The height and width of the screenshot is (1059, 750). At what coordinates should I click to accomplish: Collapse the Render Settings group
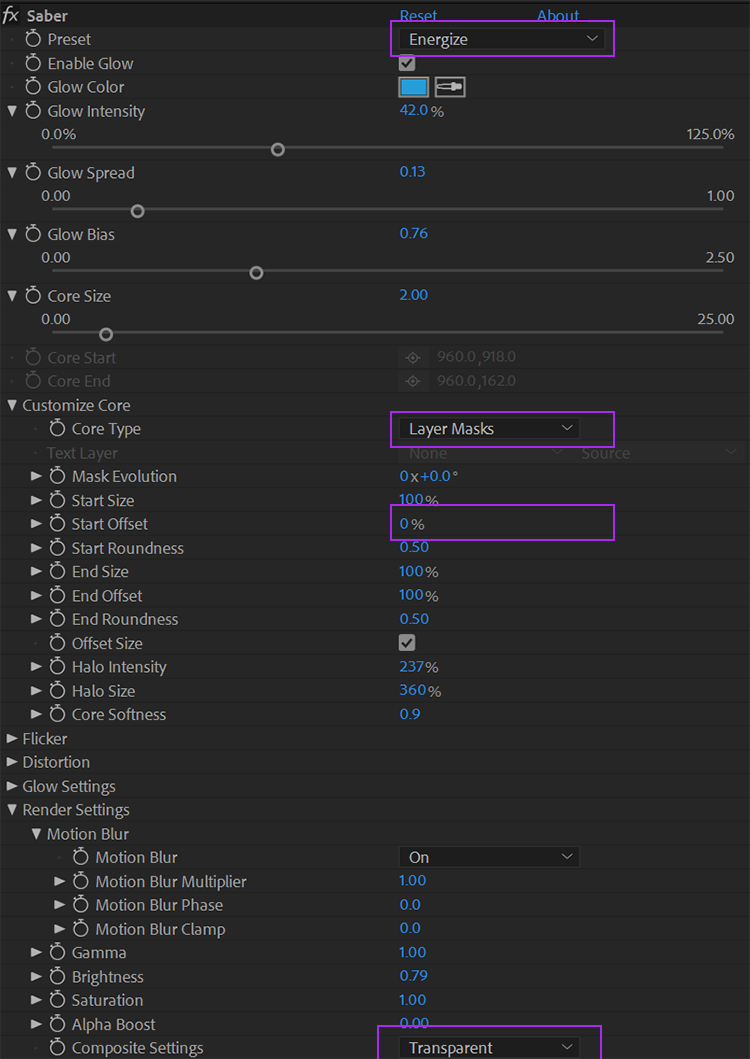12,810
